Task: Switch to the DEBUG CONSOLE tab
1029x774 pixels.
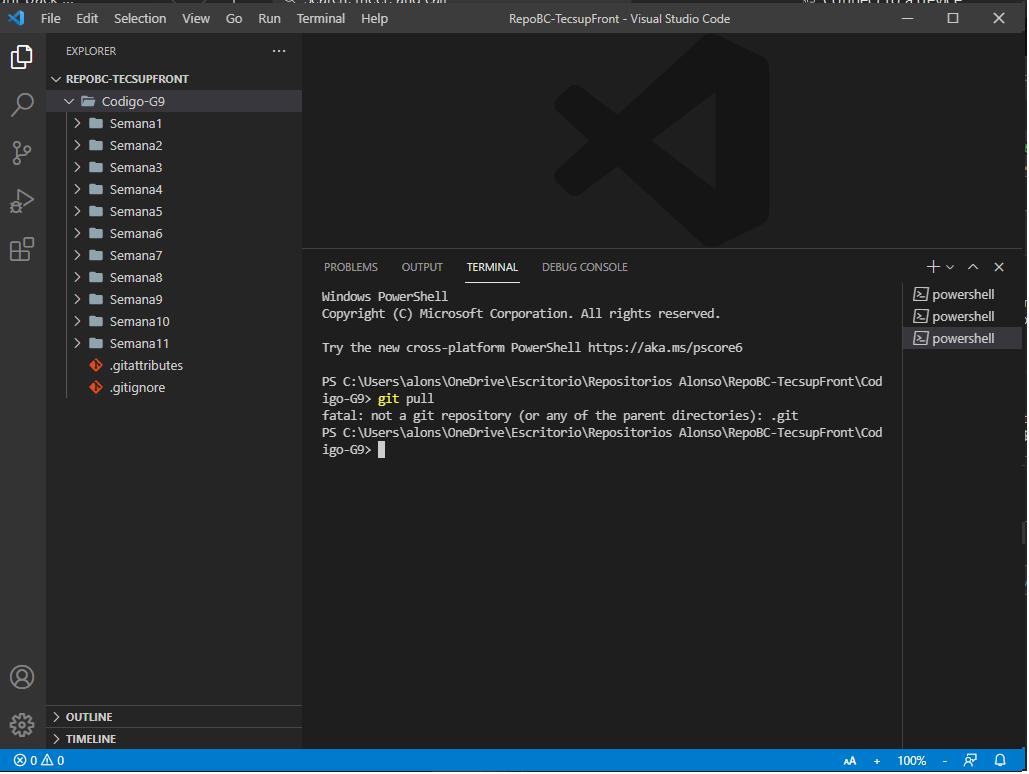Action: (584, 267)
